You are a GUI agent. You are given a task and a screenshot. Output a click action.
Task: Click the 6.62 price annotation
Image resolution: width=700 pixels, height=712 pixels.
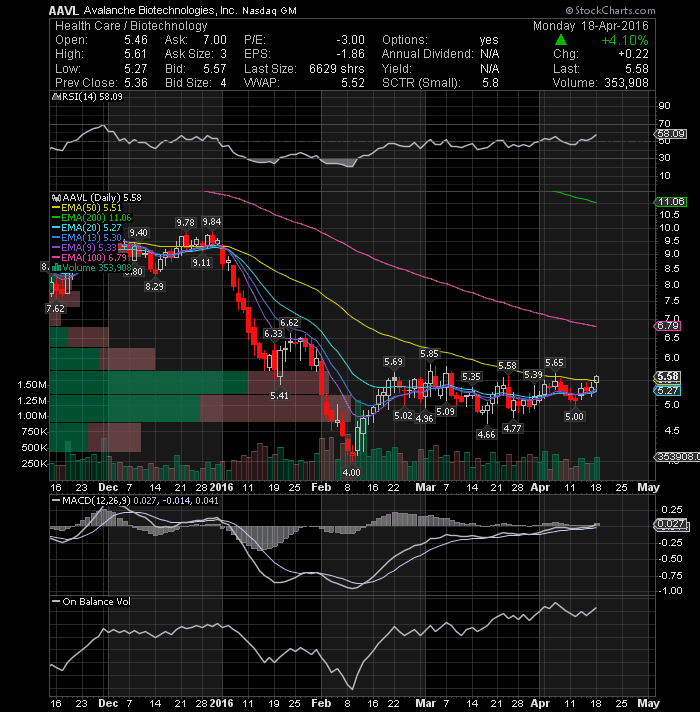click(x=289, y=323)
